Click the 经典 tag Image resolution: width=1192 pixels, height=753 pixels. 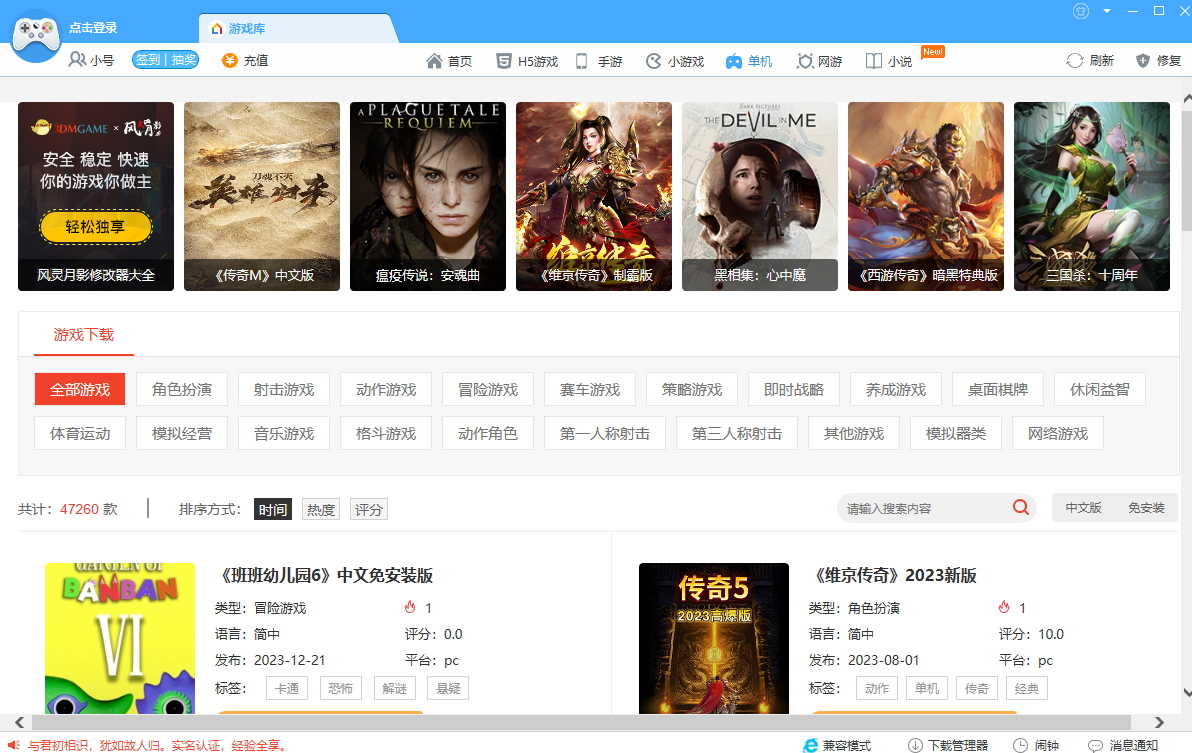(1027, 688)
